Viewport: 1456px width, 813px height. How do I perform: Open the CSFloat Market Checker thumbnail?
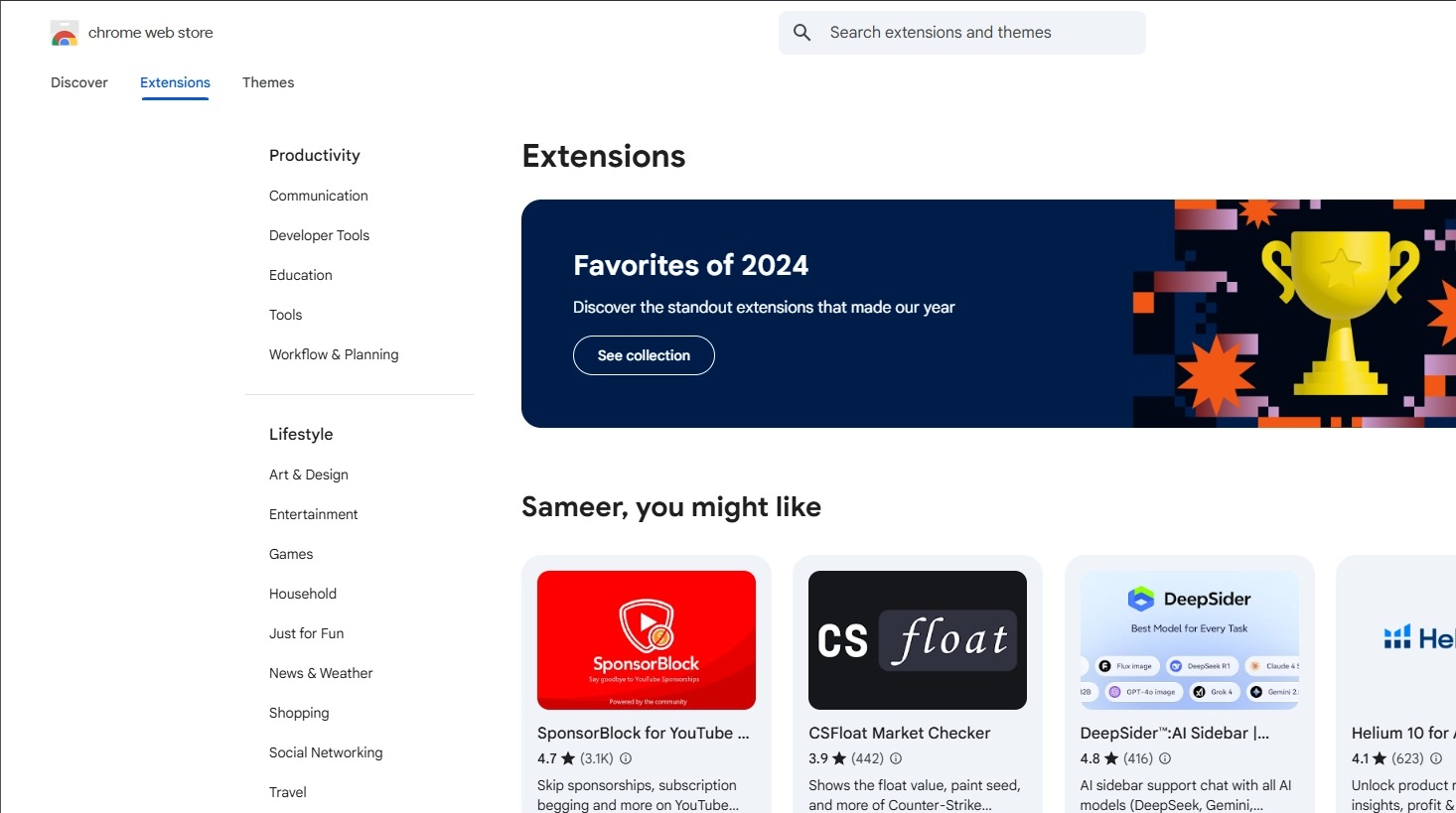[918, 640]
